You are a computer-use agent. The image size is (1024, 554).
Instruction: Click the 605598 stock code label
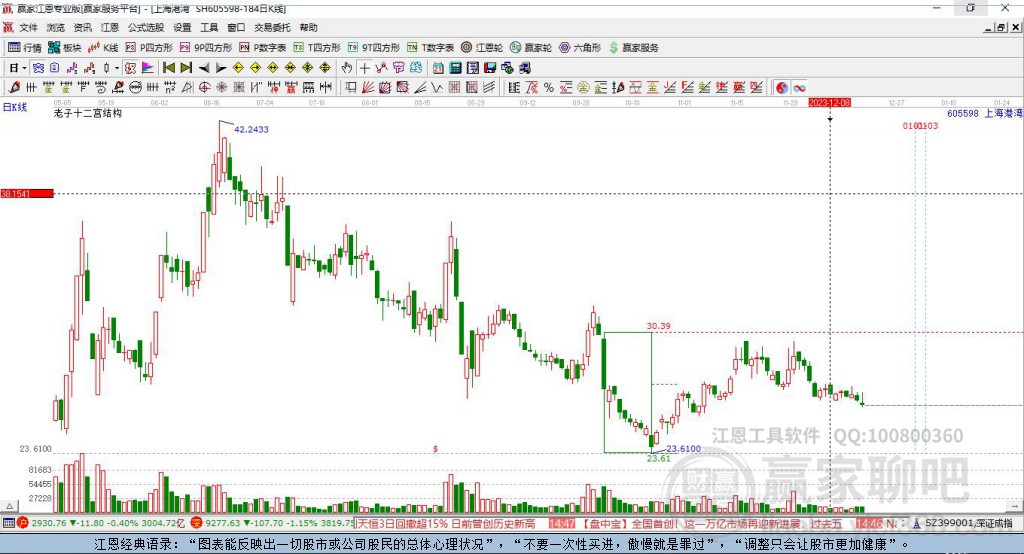pyautogui.click(x=963, y=113)
